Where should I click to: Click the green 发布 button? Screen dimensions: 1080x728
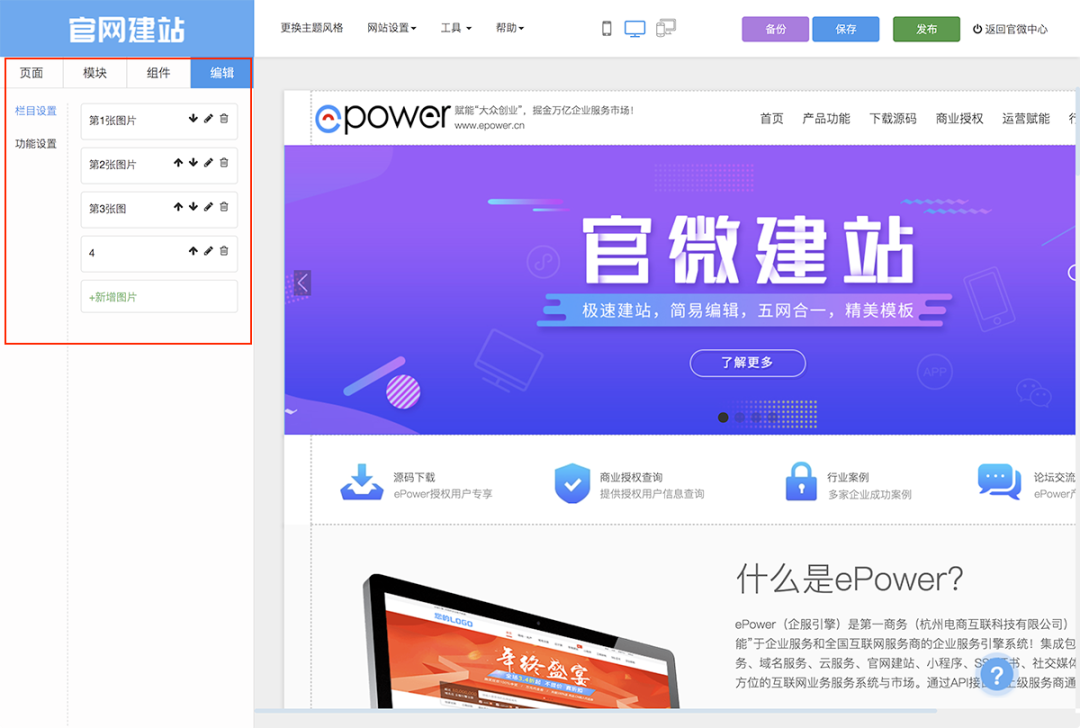(x=926, y=29)
